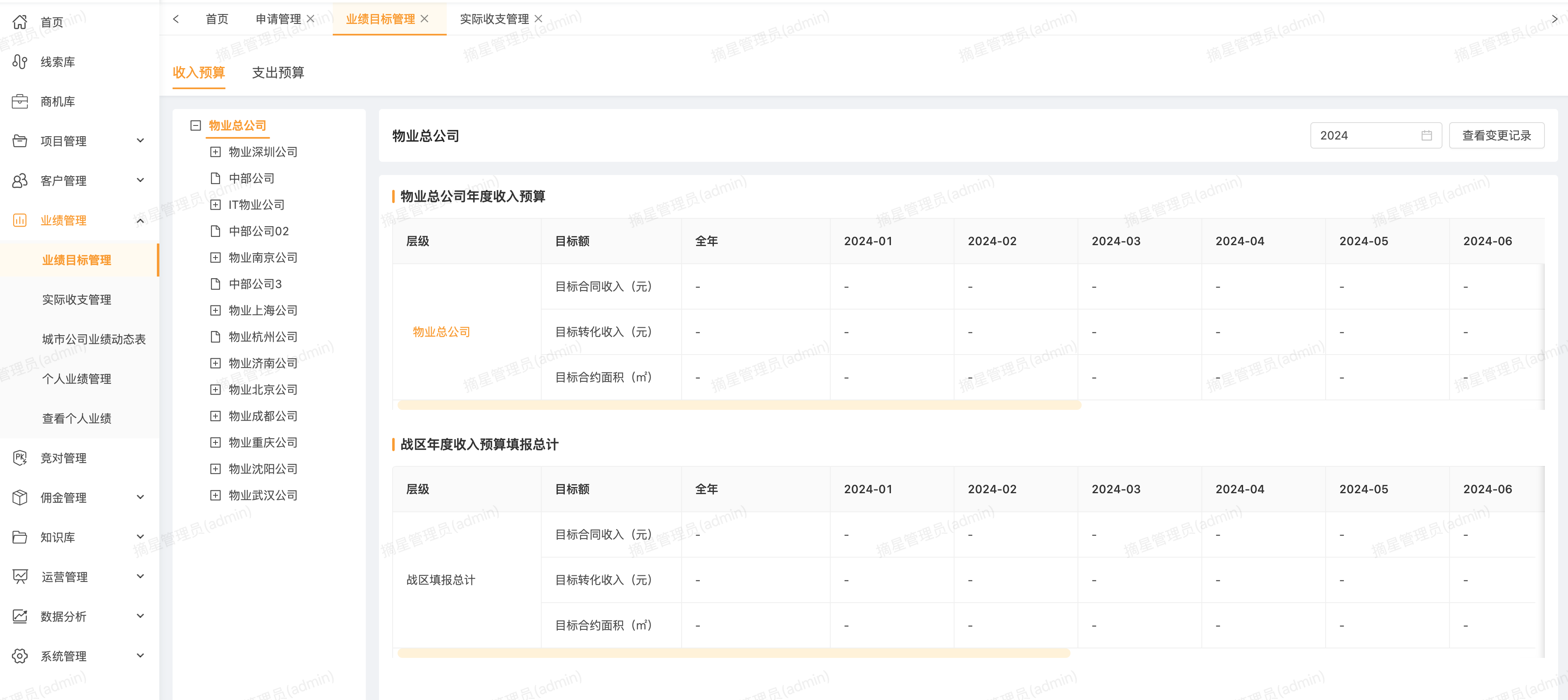Click the 项目管理 folder icon

tap(20, 141)
